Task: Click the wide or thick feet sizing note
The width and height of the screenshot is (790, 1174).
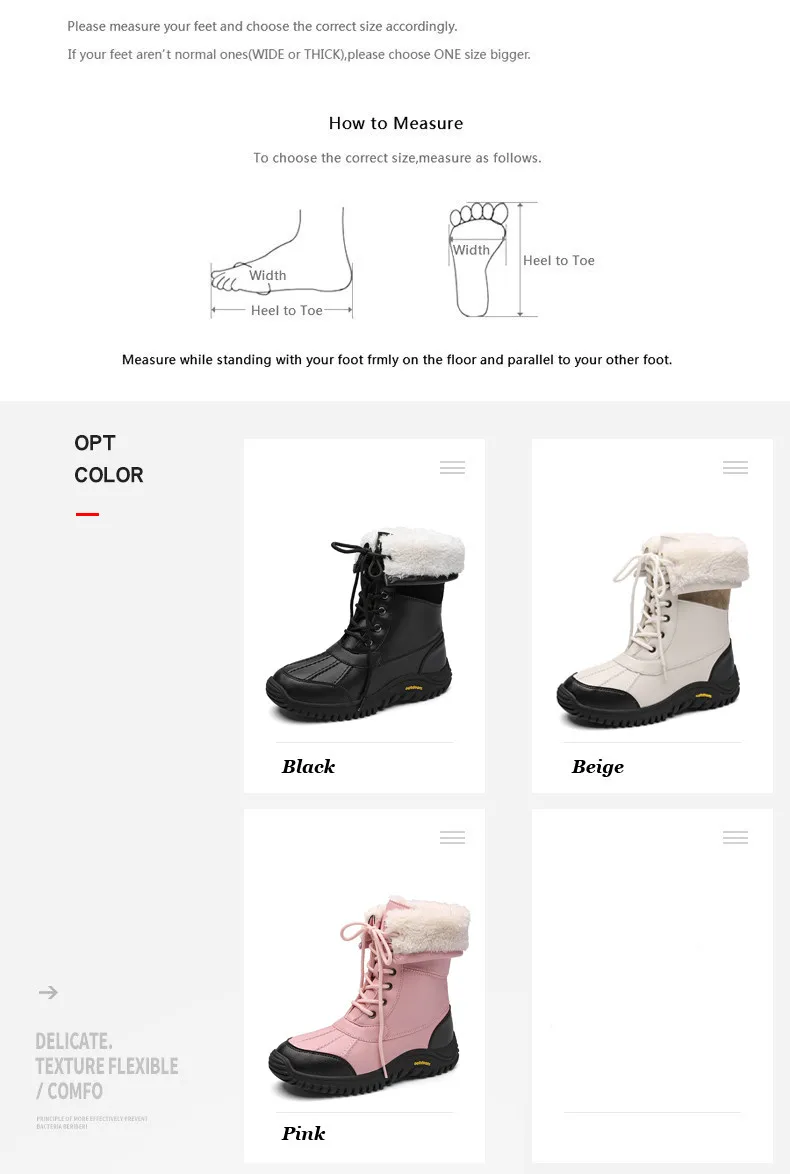Action: point(299,55)
